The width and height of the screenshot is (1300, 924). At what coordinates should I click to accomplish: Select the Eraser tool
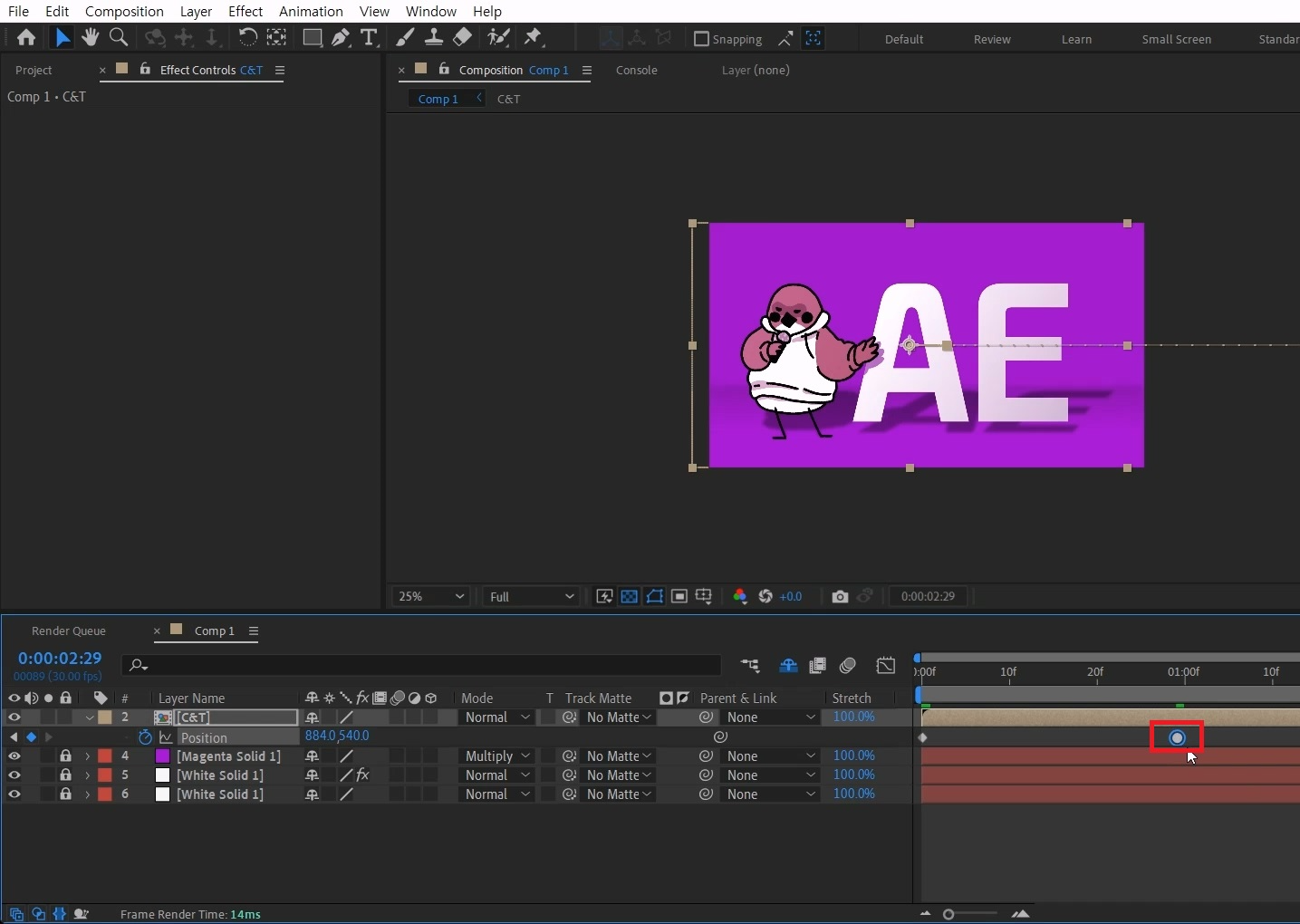462,37
